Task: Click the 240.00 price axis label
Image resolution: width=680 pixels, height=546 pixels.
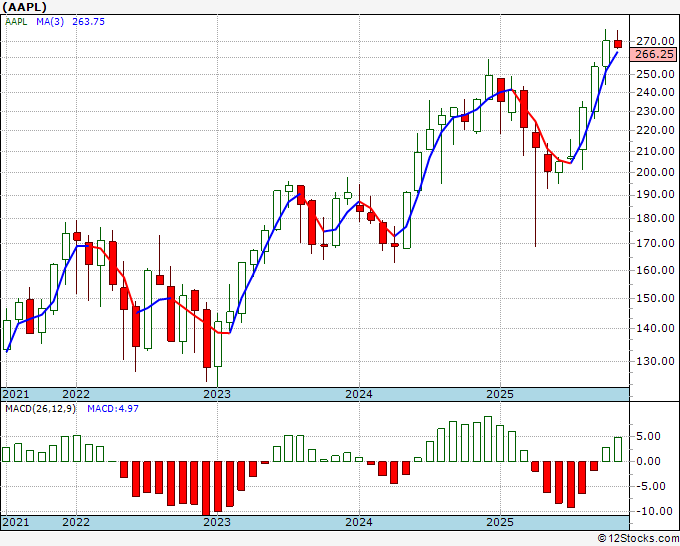Action: click(x=655, y=92)
